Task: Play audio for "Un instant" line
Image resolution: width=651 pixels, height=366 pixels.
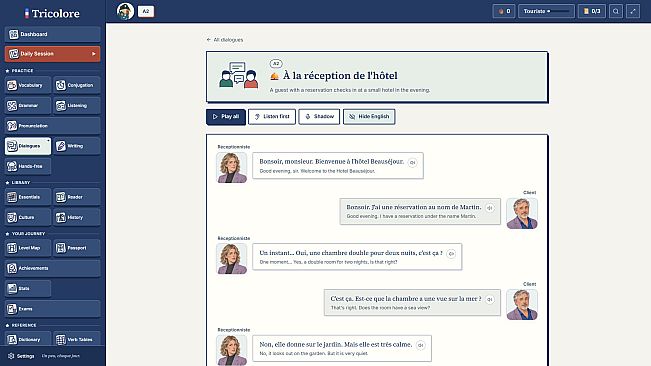Action: tap(451, 254)
